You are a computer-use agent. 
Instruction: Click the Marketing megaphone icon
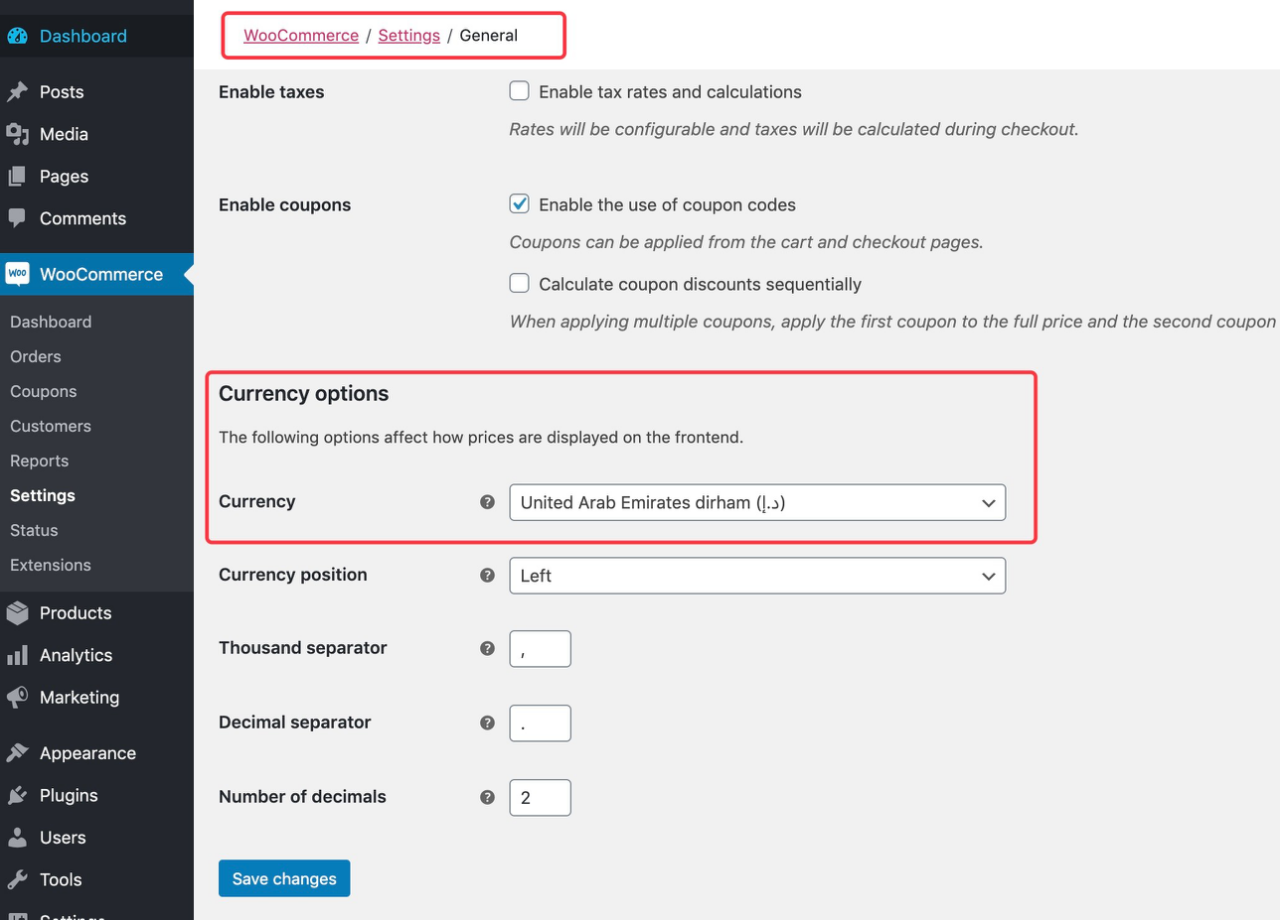click(17, 697)
